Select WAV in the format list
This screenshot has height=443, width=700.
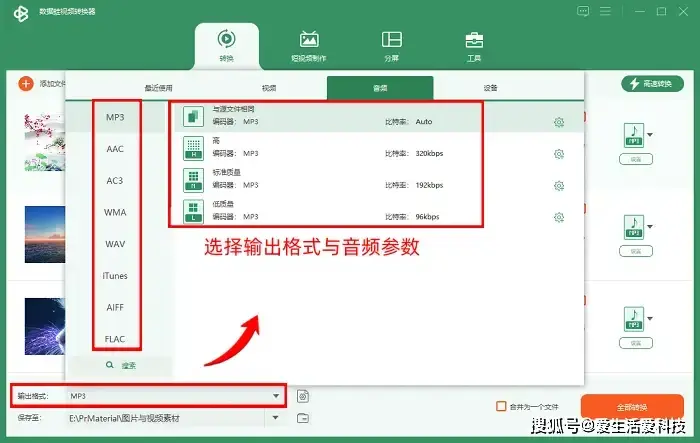[115, 244]
